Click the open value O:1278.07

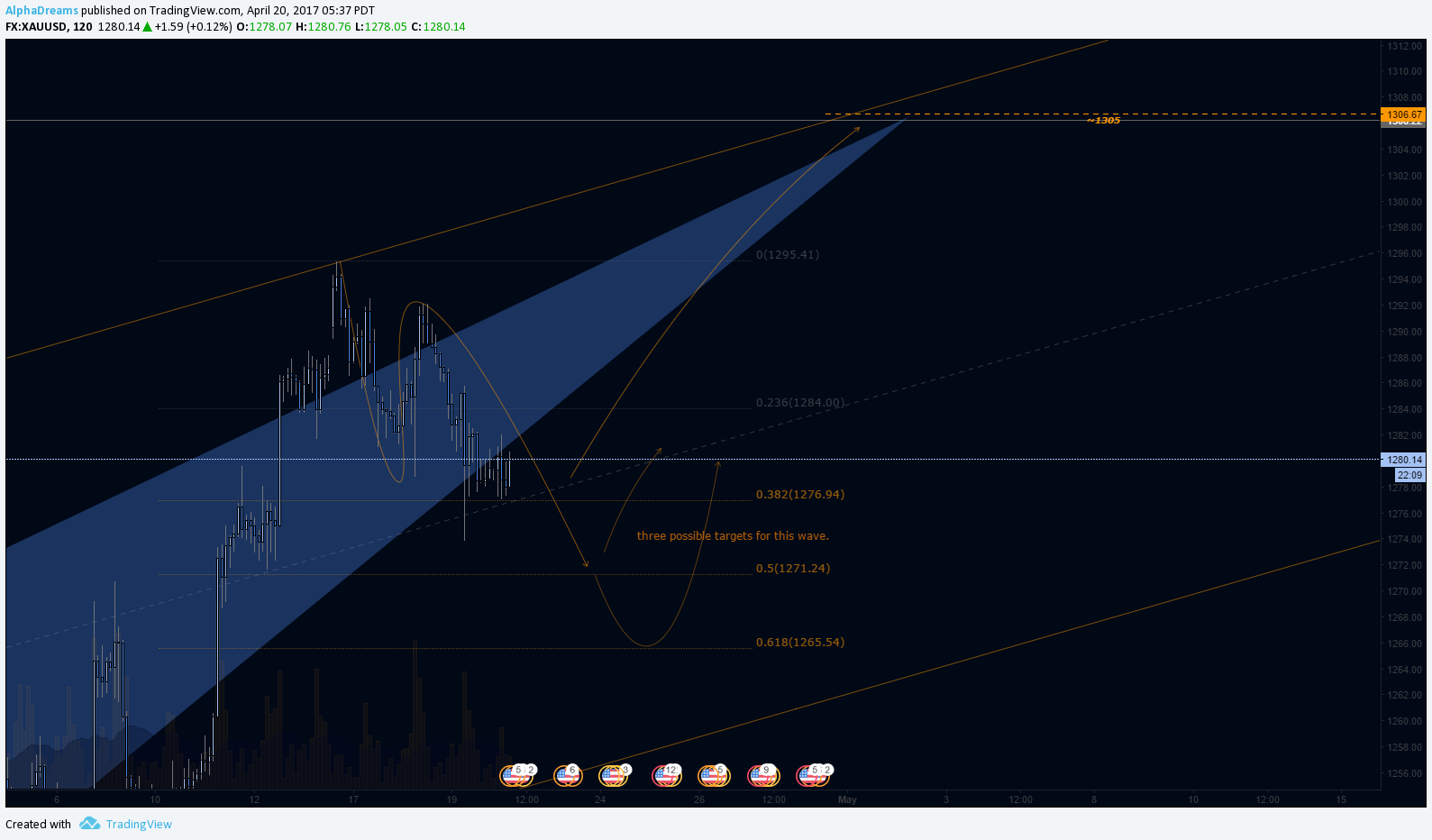click(264, 26)
